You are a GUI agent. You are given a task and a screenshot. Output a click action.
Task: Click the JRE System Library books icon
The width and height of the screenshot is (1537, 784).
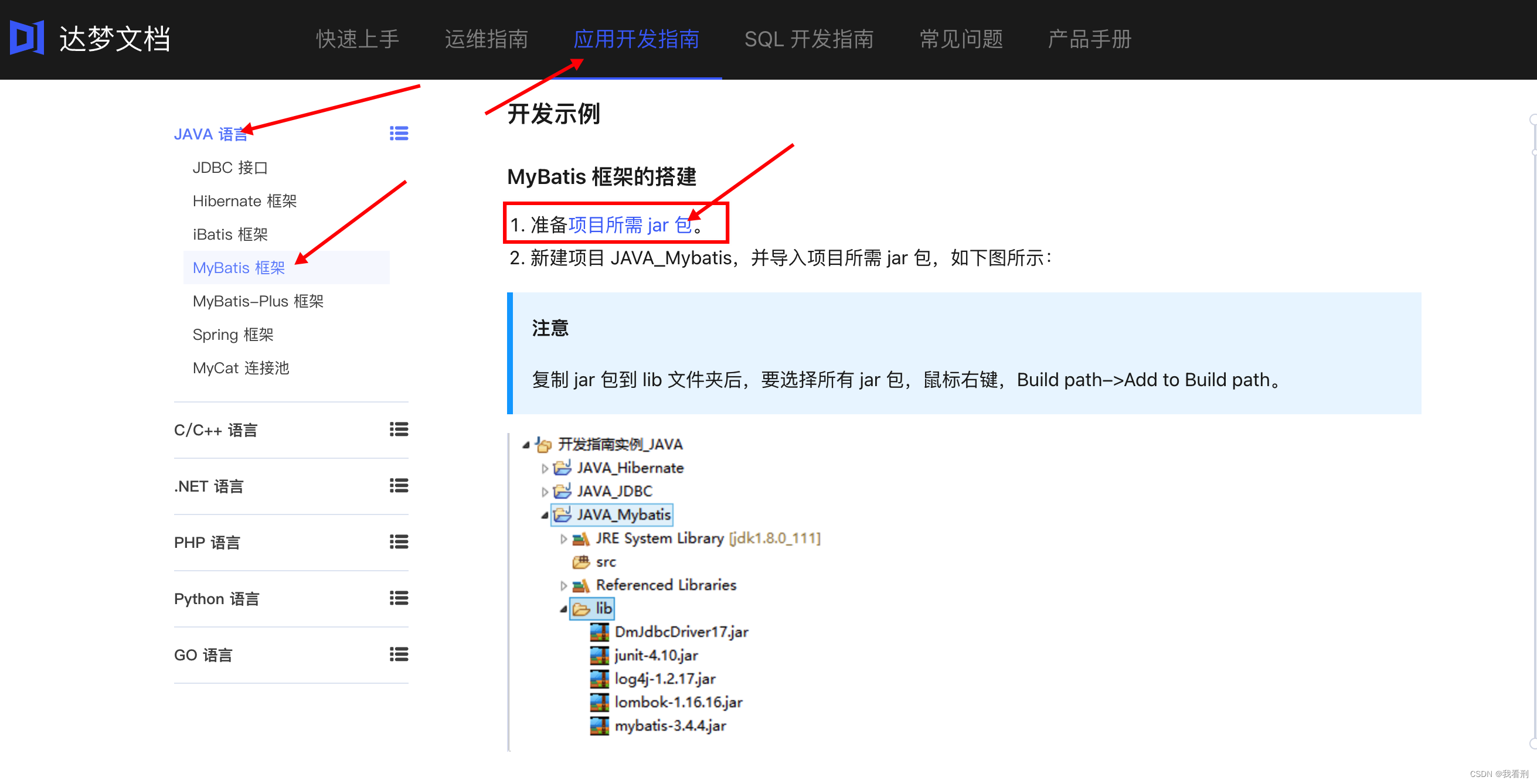580,539
